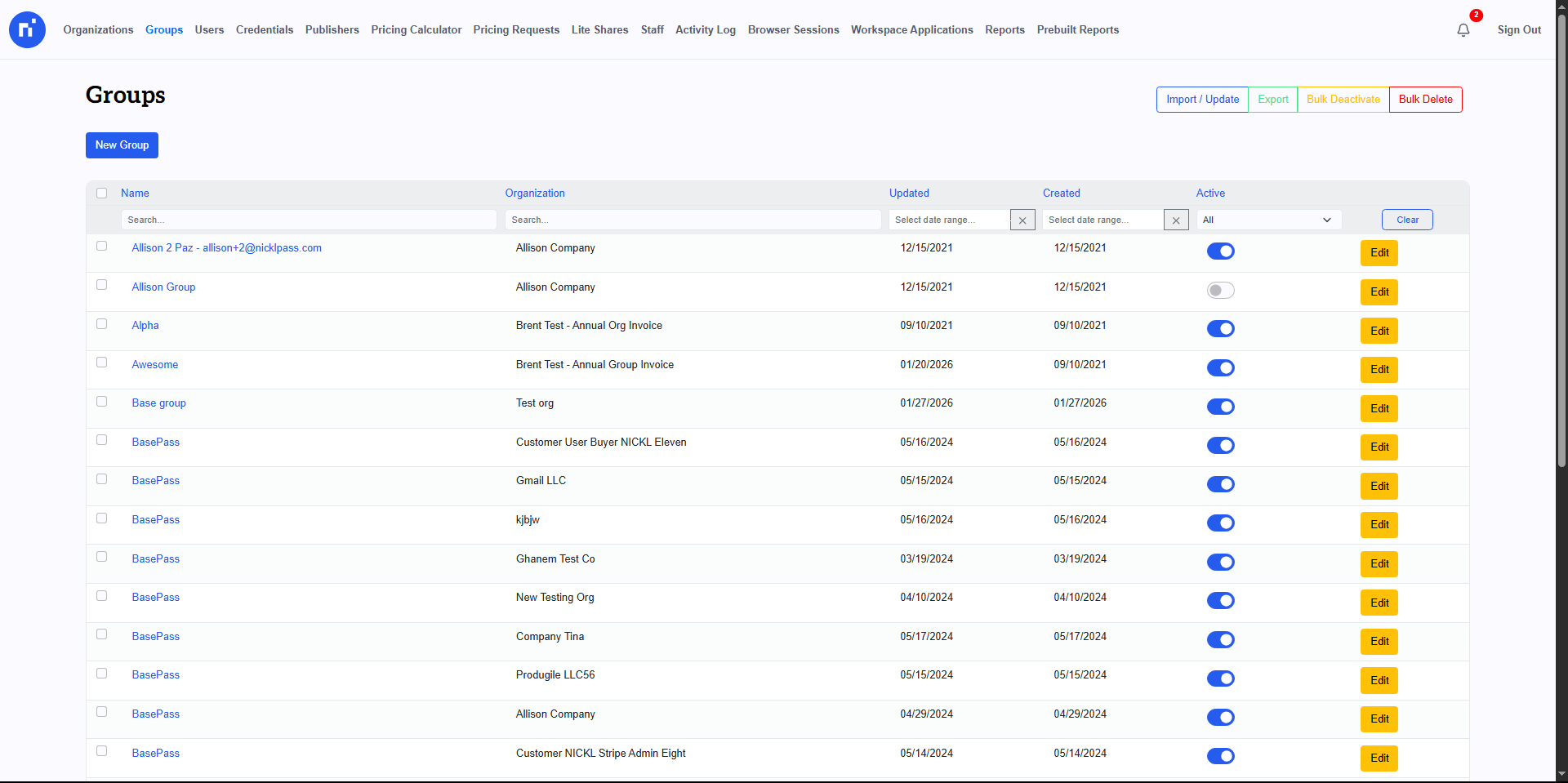1568x783 pixels.
Task: Open the Created date range picker
Action: 1102,220
